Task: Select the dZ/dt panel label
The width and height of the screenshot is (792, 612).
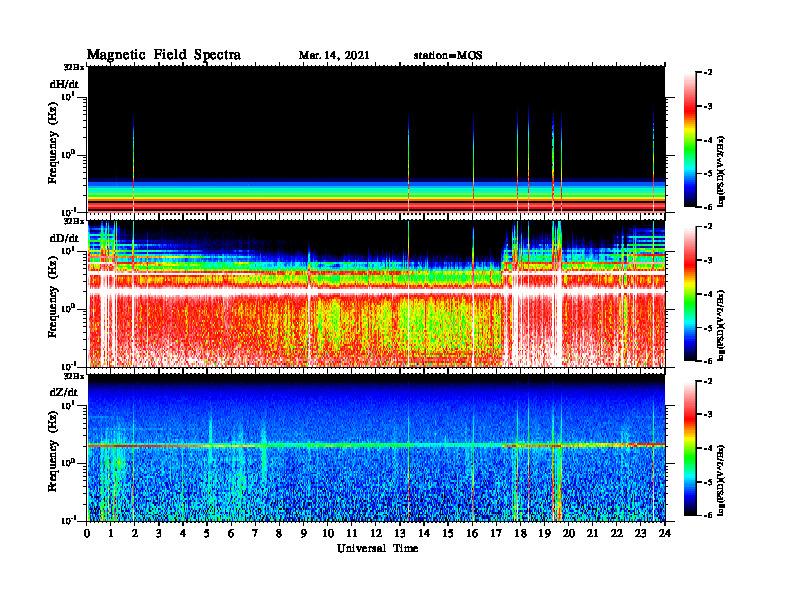Action: (64, 392)
